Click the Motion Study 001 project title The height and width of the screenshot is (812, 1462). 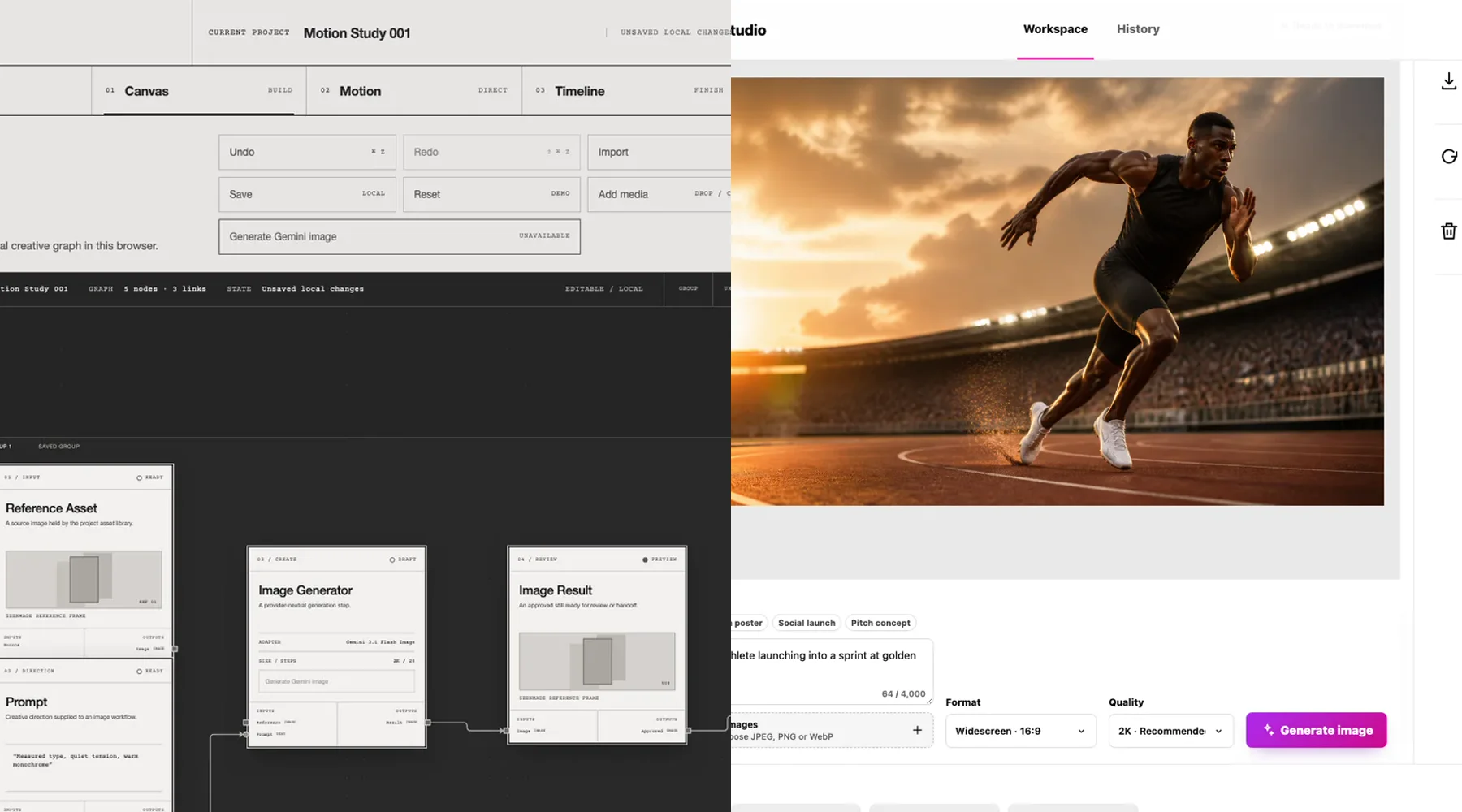(357, 33)
